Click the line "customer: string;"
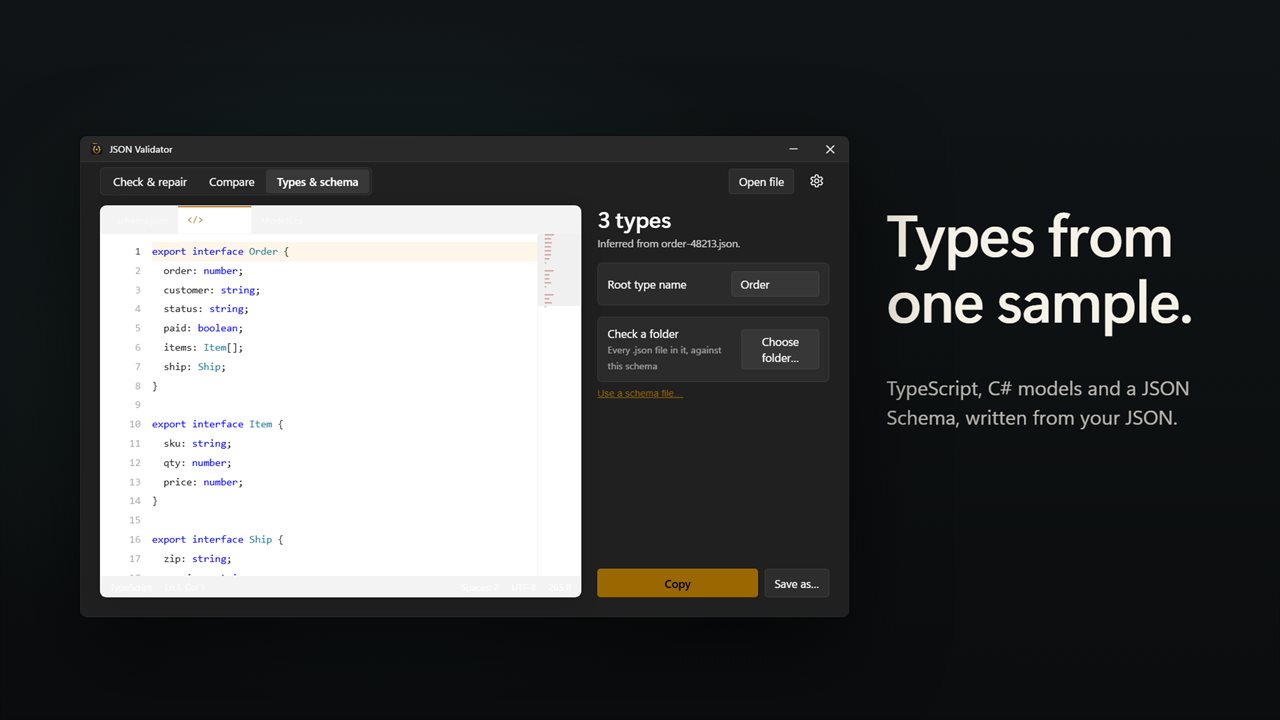The width and height of the screenshot is (1280, 720). pyautogui.click(x=212, y=290)
